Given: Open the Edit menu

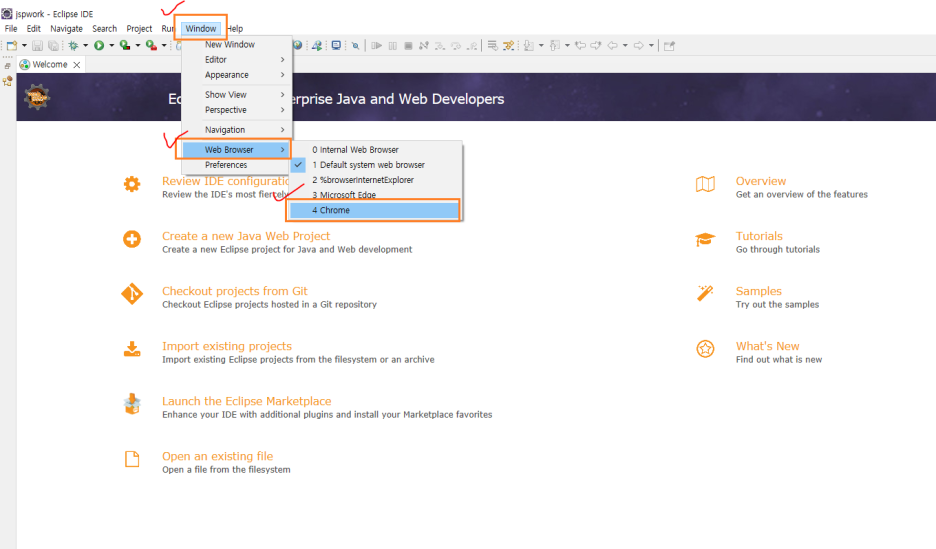Looking at the screenshot, I should pyautogui.click(x=33, y=29).
